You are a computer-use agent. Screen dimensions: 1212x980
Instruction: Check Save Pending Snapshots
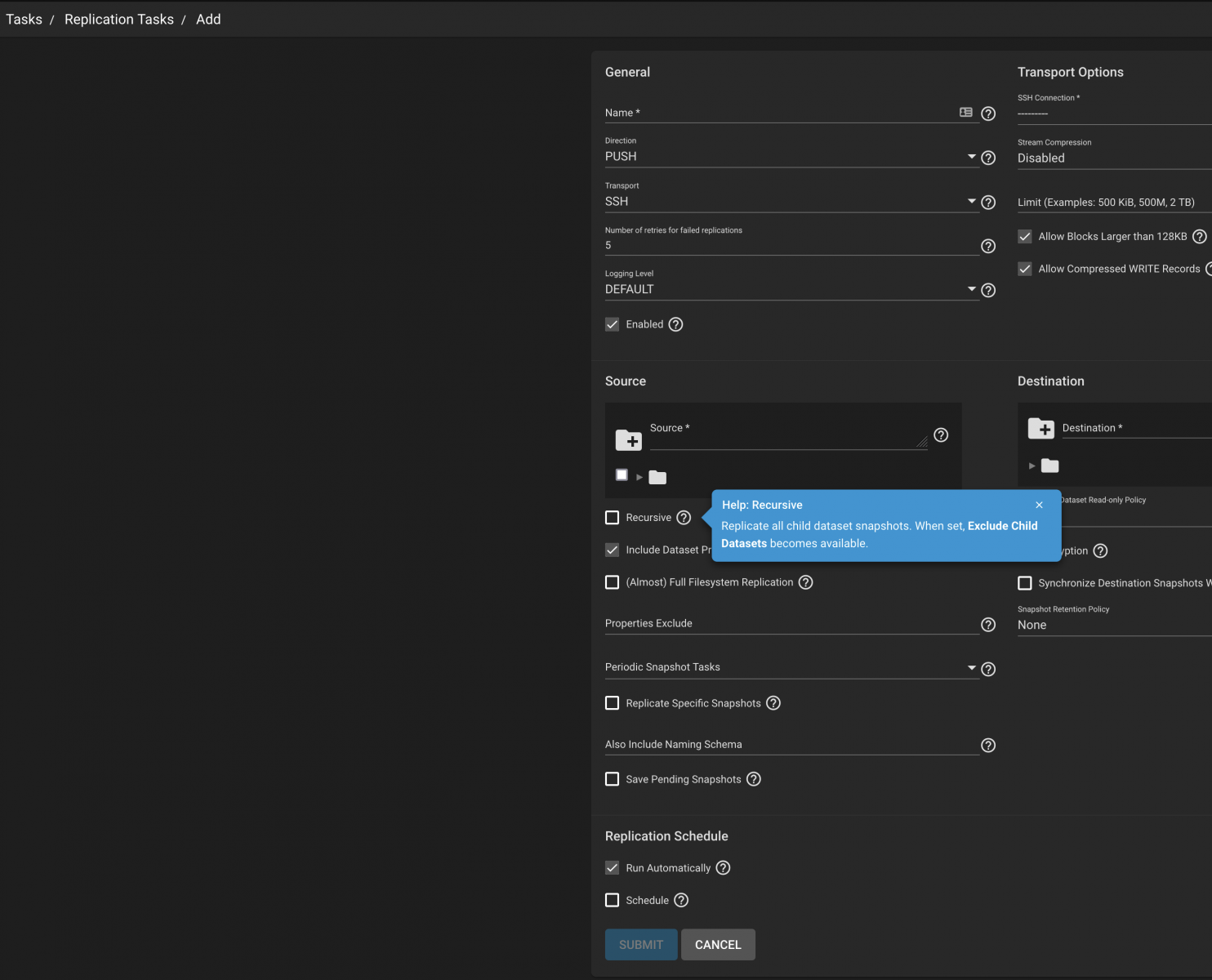click(613, 779)
